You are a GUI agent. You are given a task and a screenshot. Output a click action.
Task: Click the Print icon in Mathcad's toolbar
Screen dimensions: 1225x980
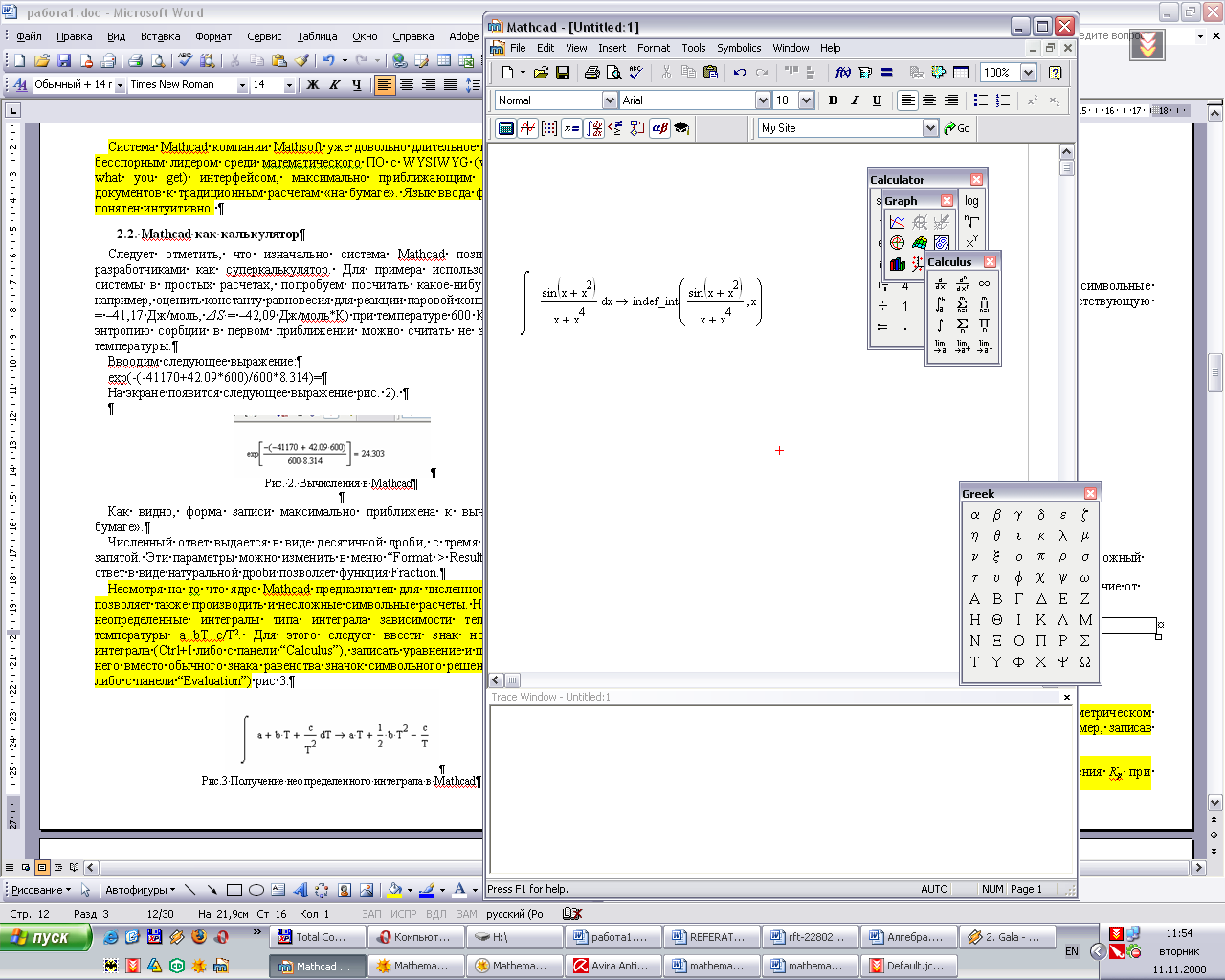pyautogui.click(x=592, y=73)
